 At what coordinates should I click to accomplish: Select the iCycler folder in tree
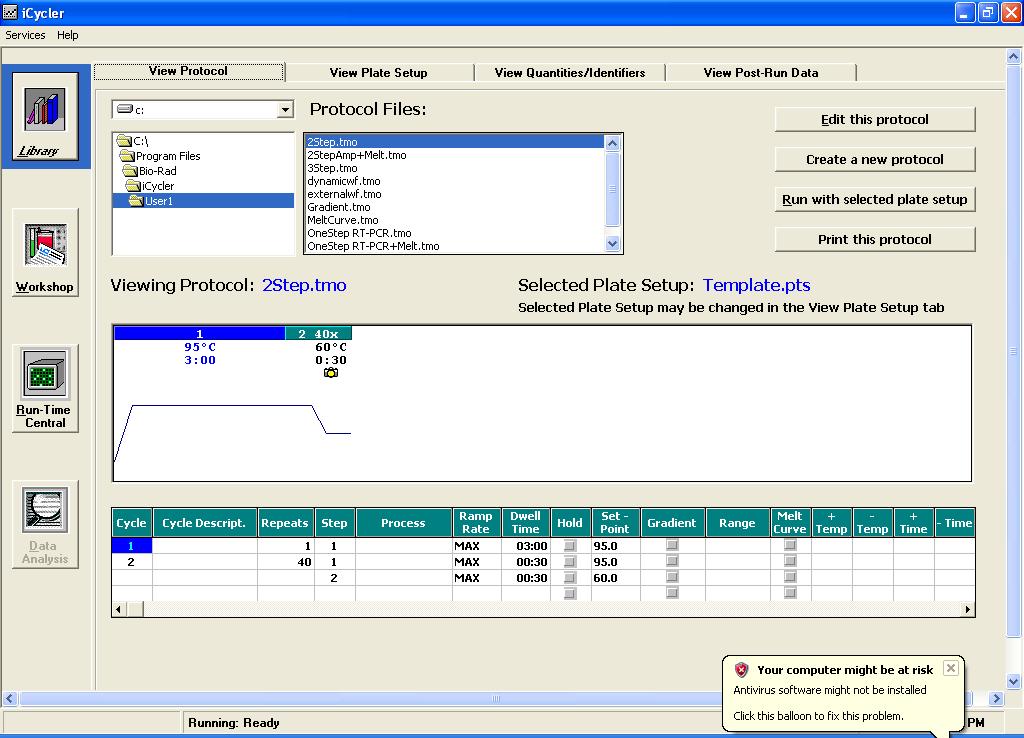point(150,186)
